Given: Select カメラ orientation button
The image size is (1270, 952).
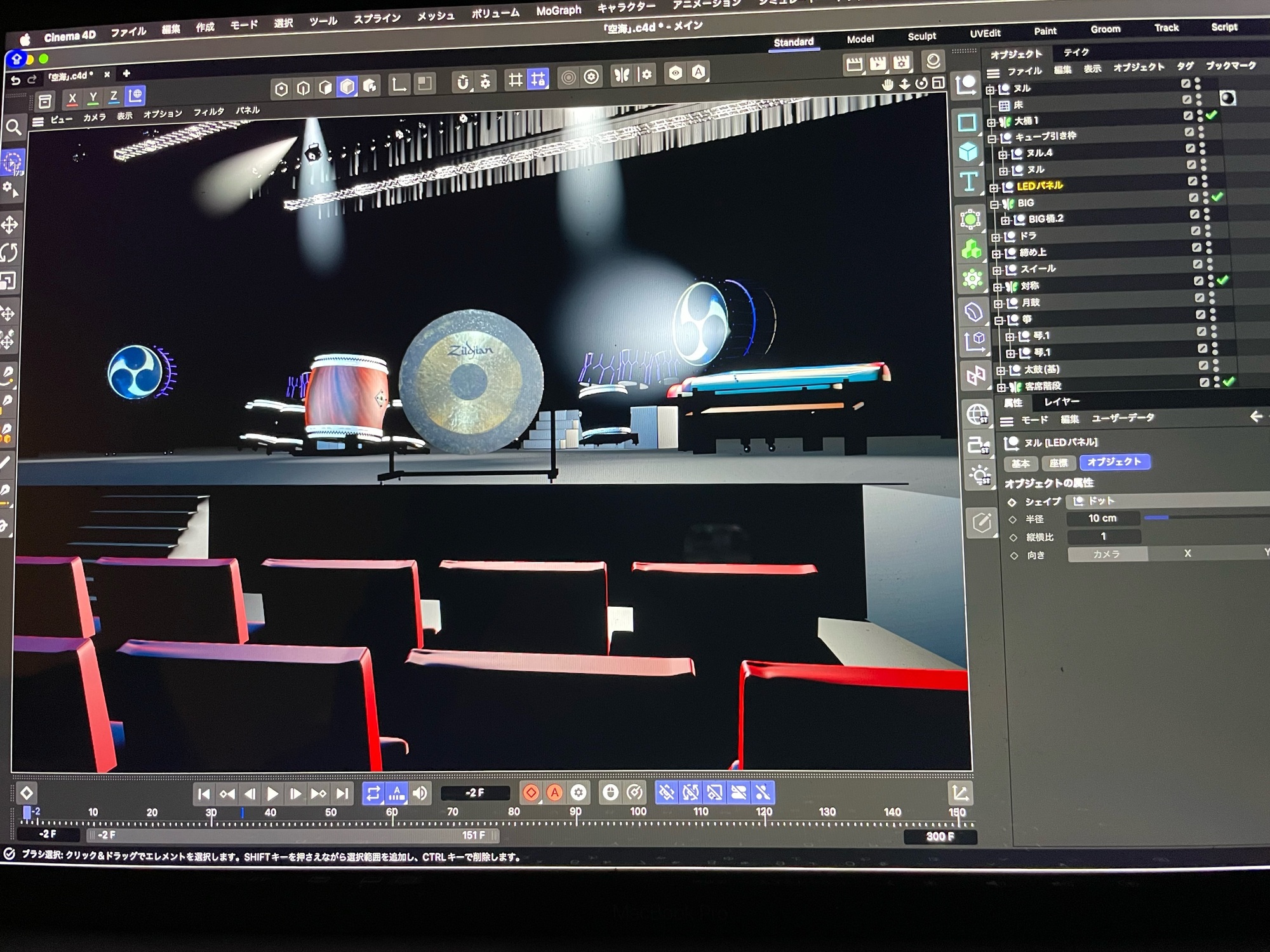Looking at the screenshot, I should (1107, 554).
